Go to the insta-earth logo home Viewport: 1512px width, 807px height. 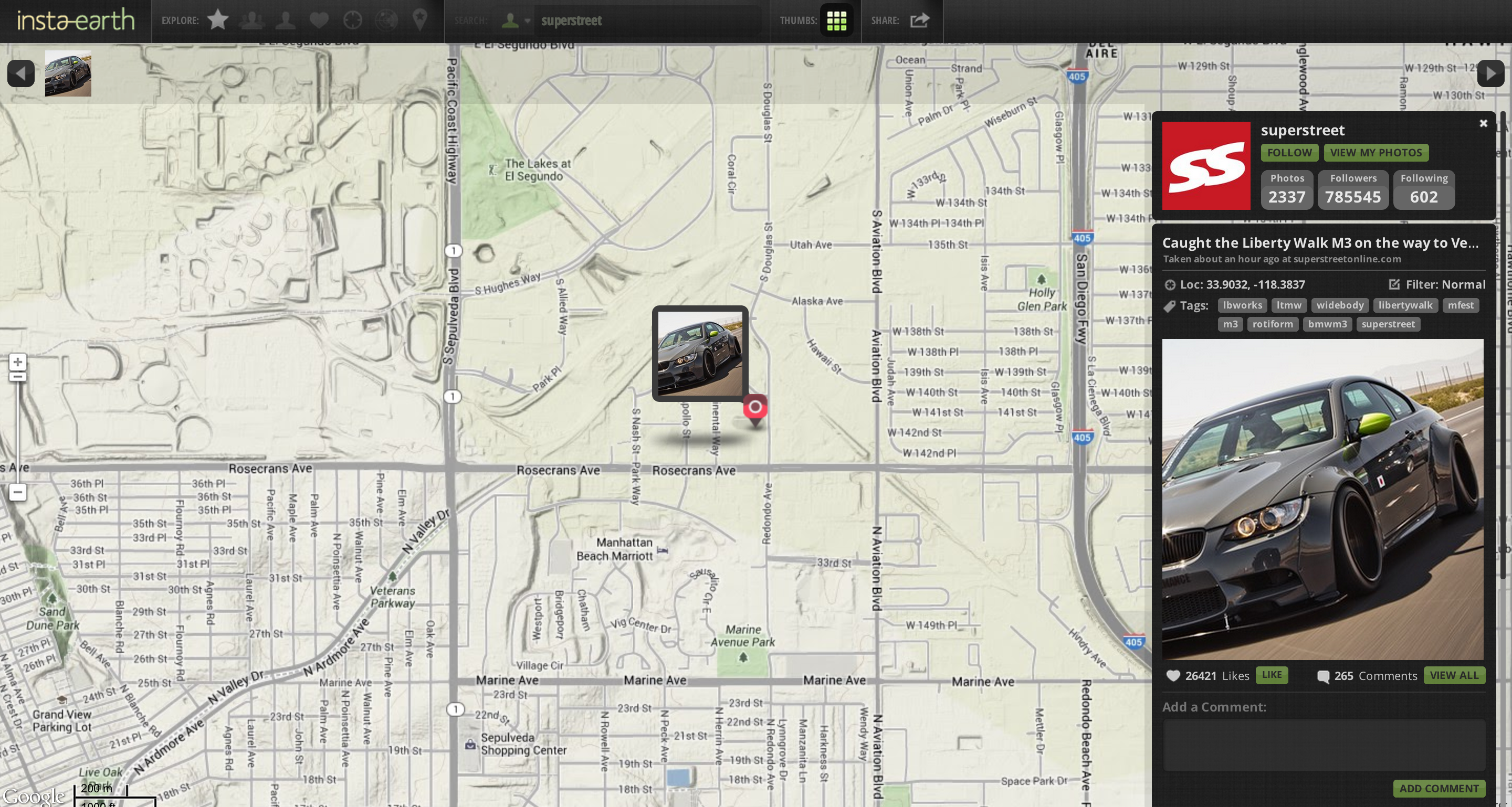(x=76, y=20)
